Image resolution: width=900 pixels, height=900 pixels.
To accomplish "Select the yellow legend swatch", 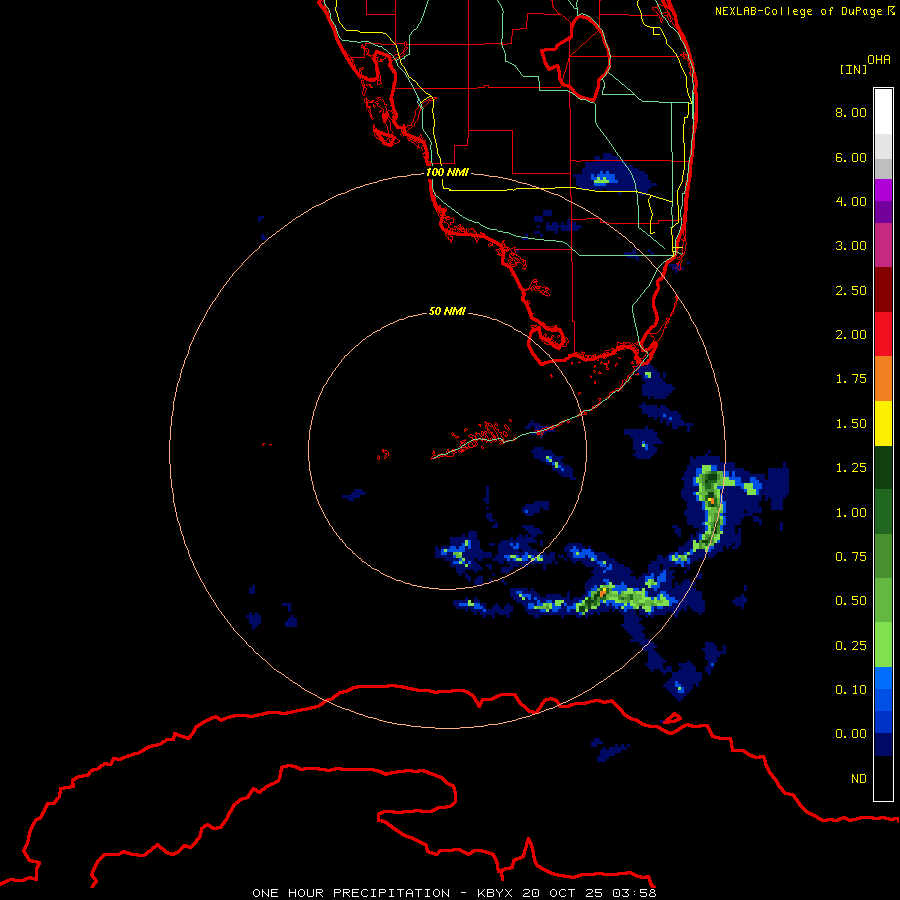I will coord(883,423).
